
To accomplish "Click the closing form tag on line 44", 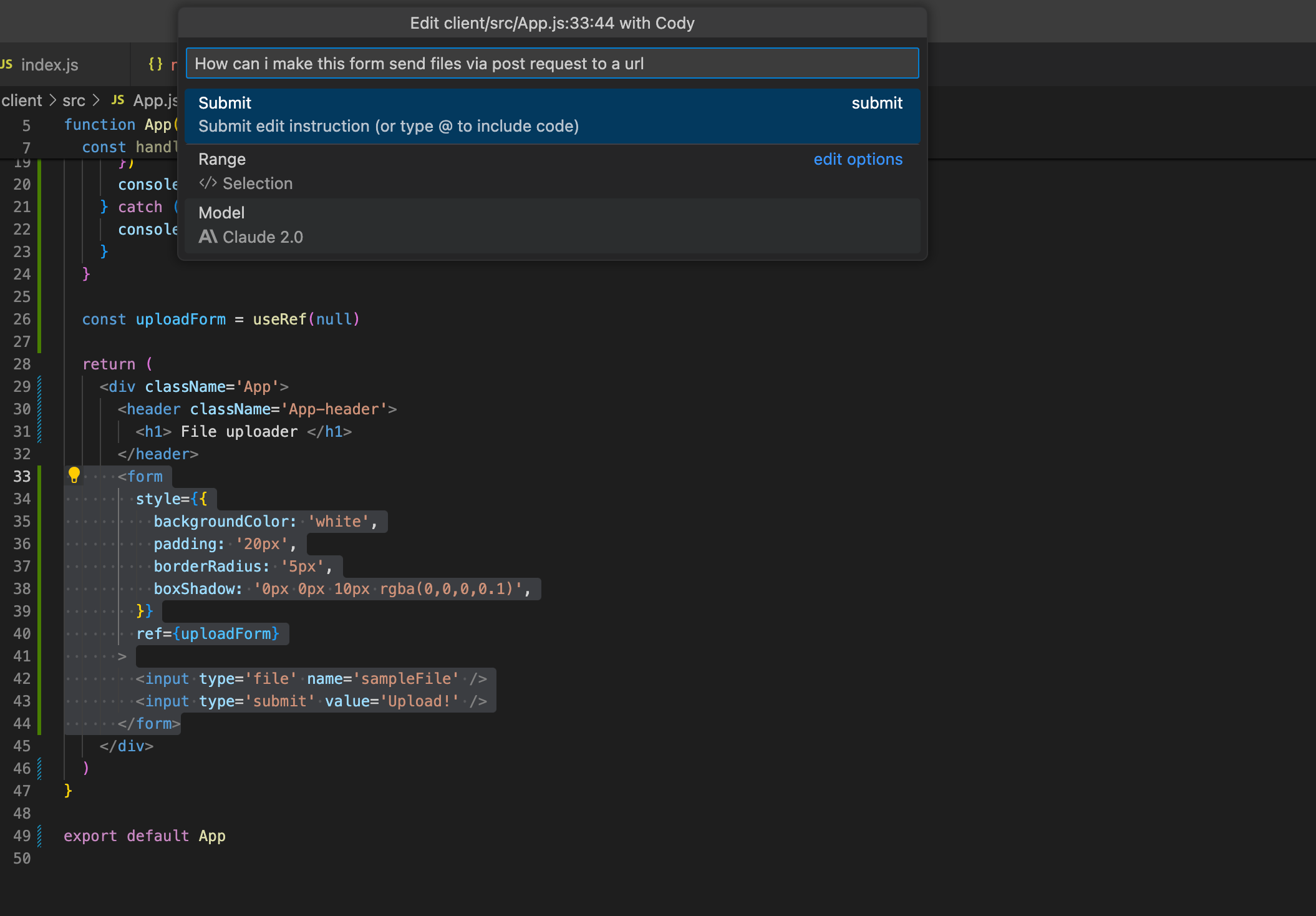I will pyautogui.click(x=149, y=724).
